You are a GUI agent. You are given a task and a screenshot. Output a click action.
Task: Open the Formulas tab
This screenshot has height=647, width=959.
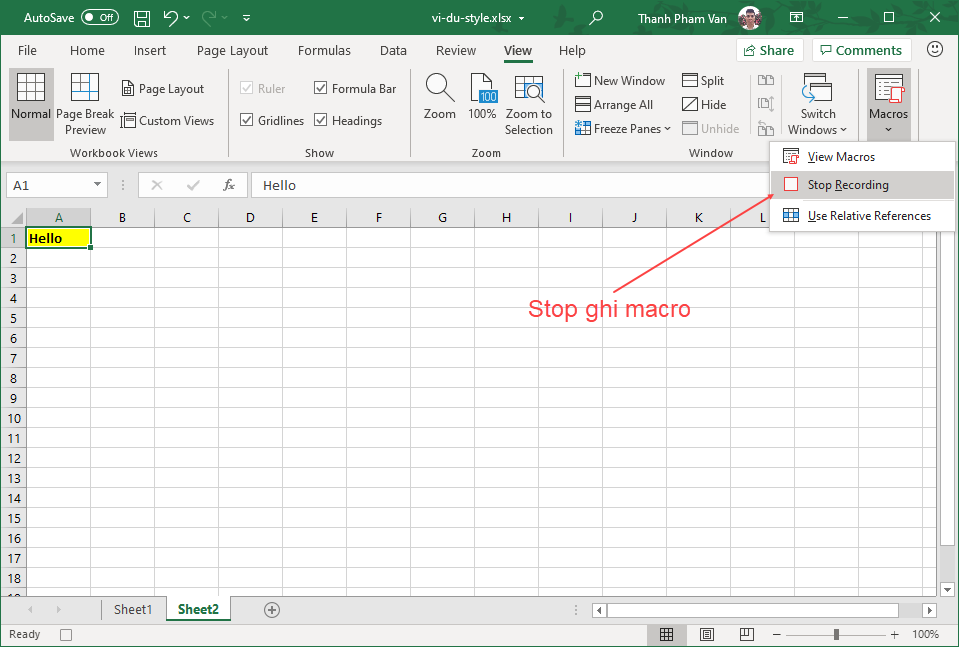point(324,51)
